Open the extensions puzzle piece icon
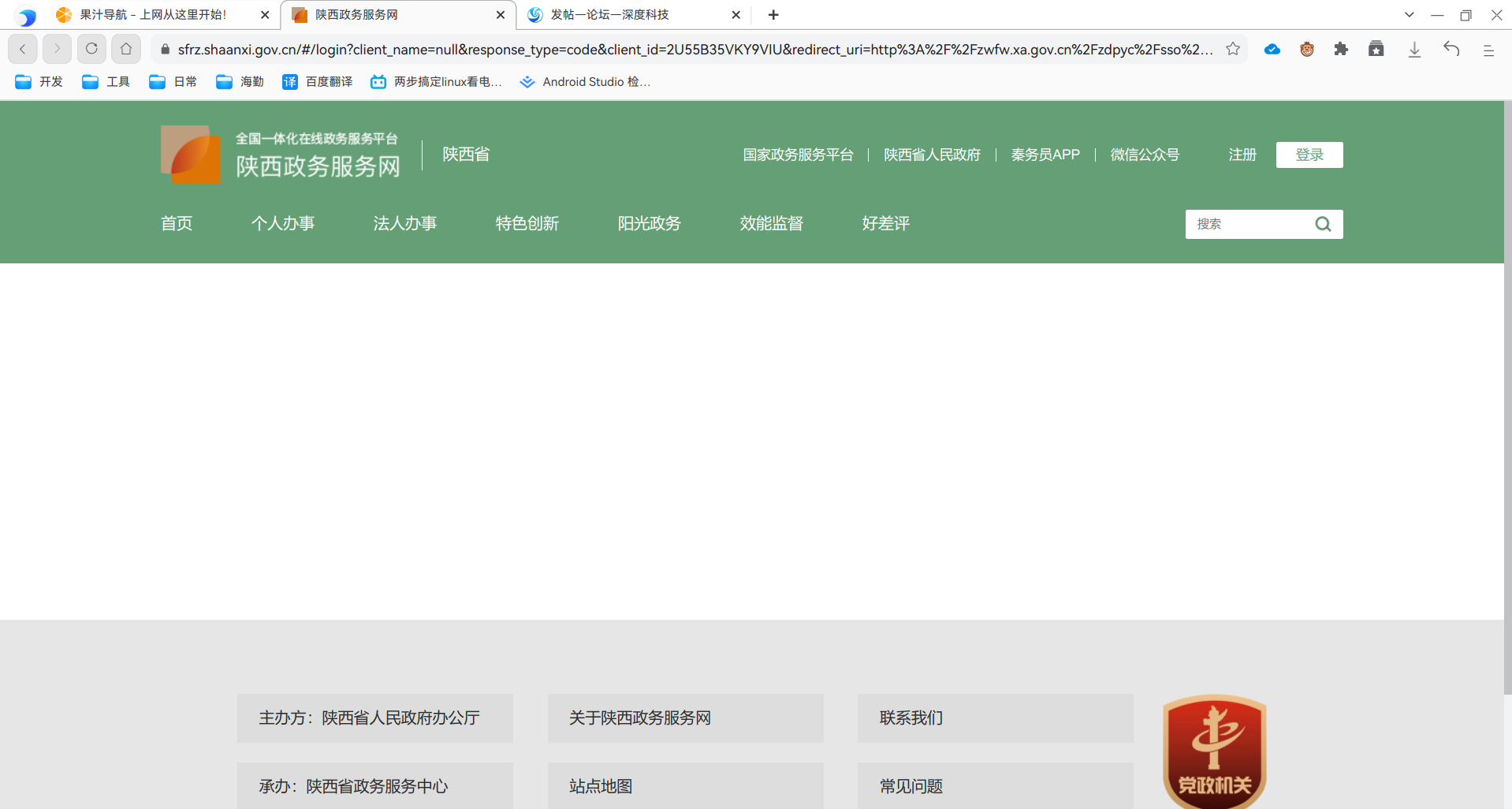Viewport: 1512px width, 809px height. click(x=1341, y=49)
